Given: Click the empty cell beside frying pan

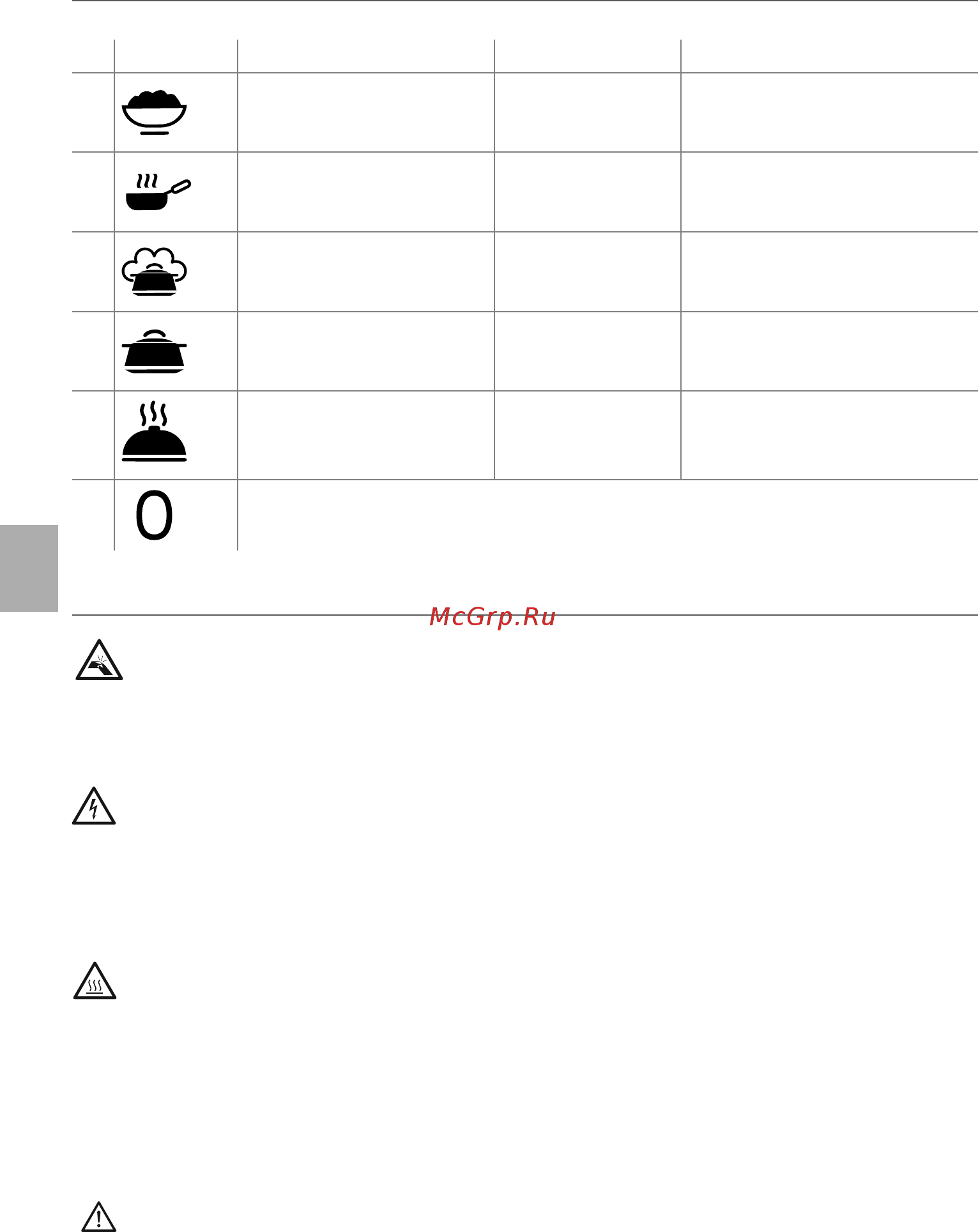Looking at the screenshot, I should click(x=366, y=192).
